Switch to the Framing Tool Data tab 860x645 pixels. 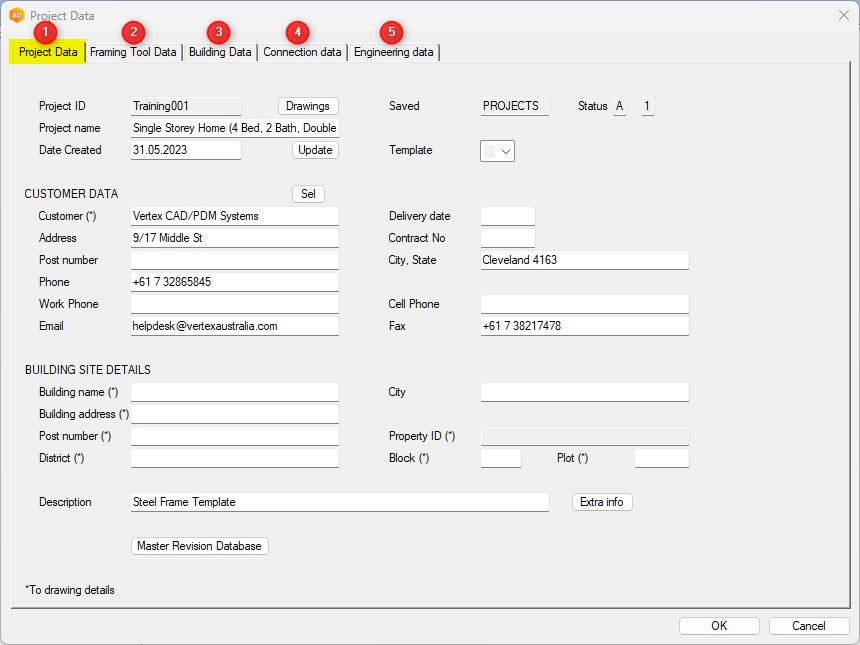coord(133,52)
